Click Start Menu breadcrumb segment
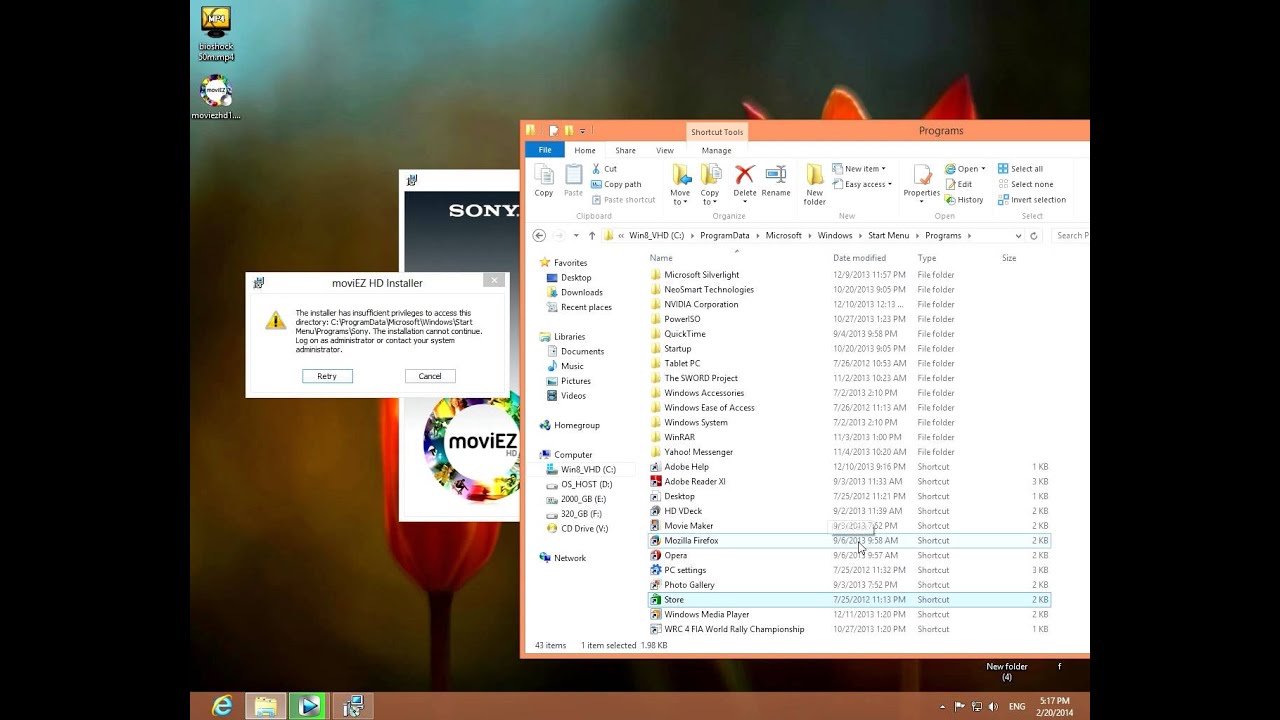Image resolution: width=1280 pixels, height=720 pixels. pos(888,236)
